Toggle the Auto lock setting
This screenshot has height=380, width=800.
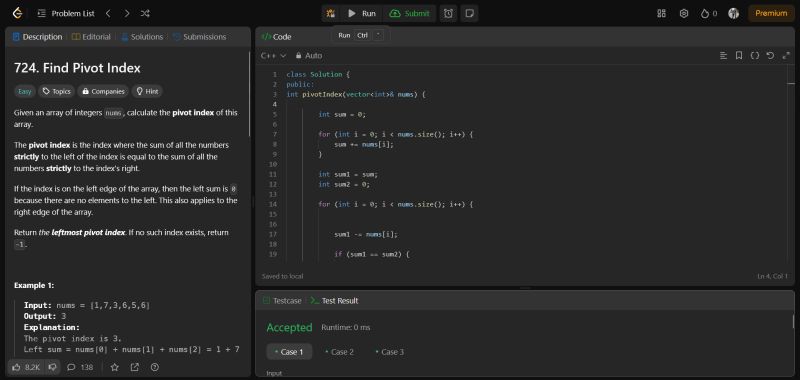[308, 56]
